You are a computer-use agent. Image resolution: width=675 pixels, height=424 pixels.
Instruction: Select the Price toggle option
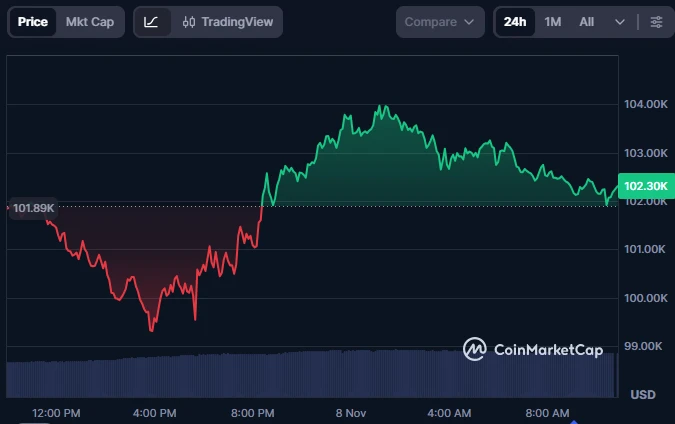32,22
